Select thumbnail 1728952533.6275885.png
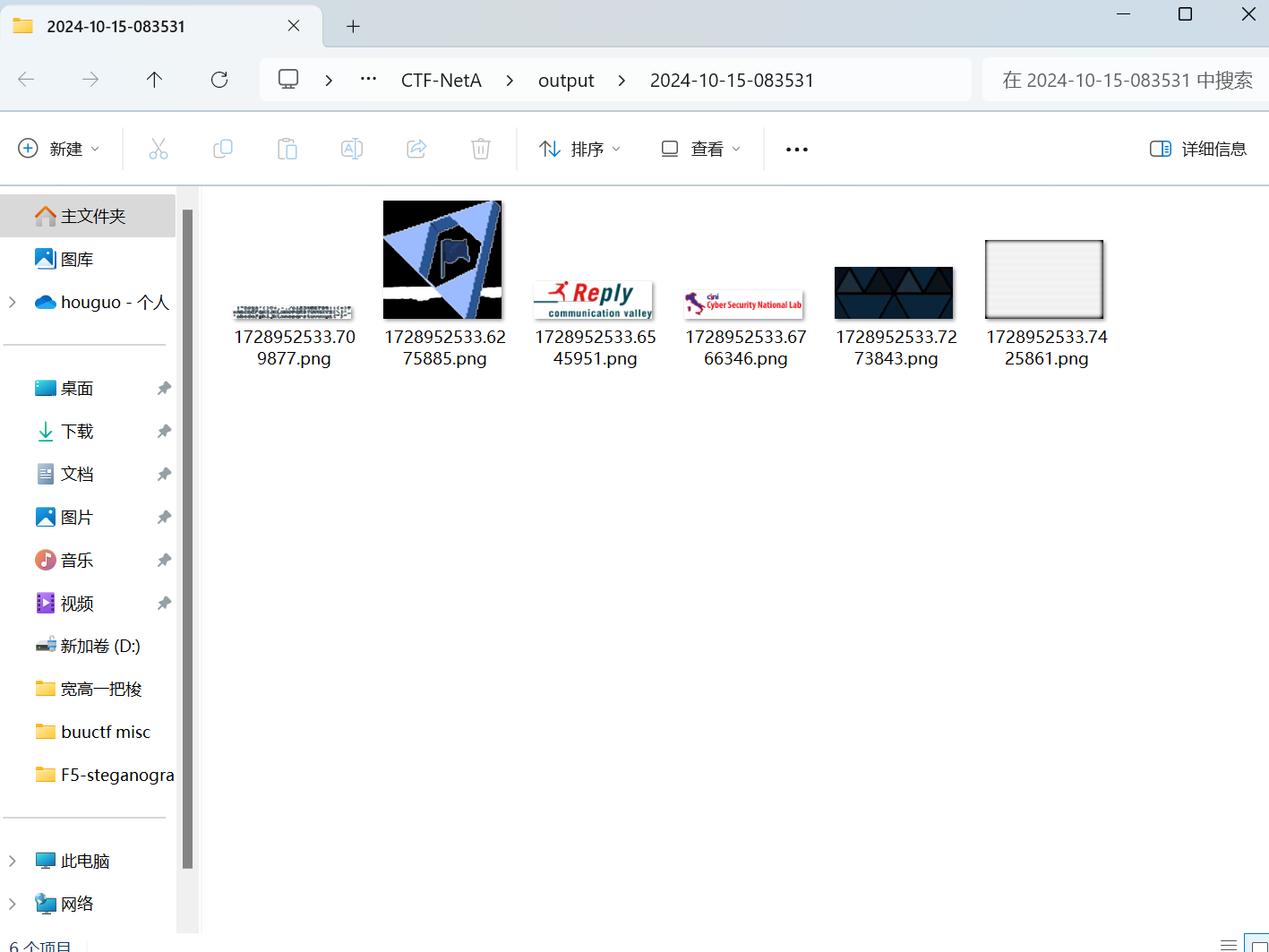The height and width of the screenshot is (952, 1269). click(x=444, y=285)
